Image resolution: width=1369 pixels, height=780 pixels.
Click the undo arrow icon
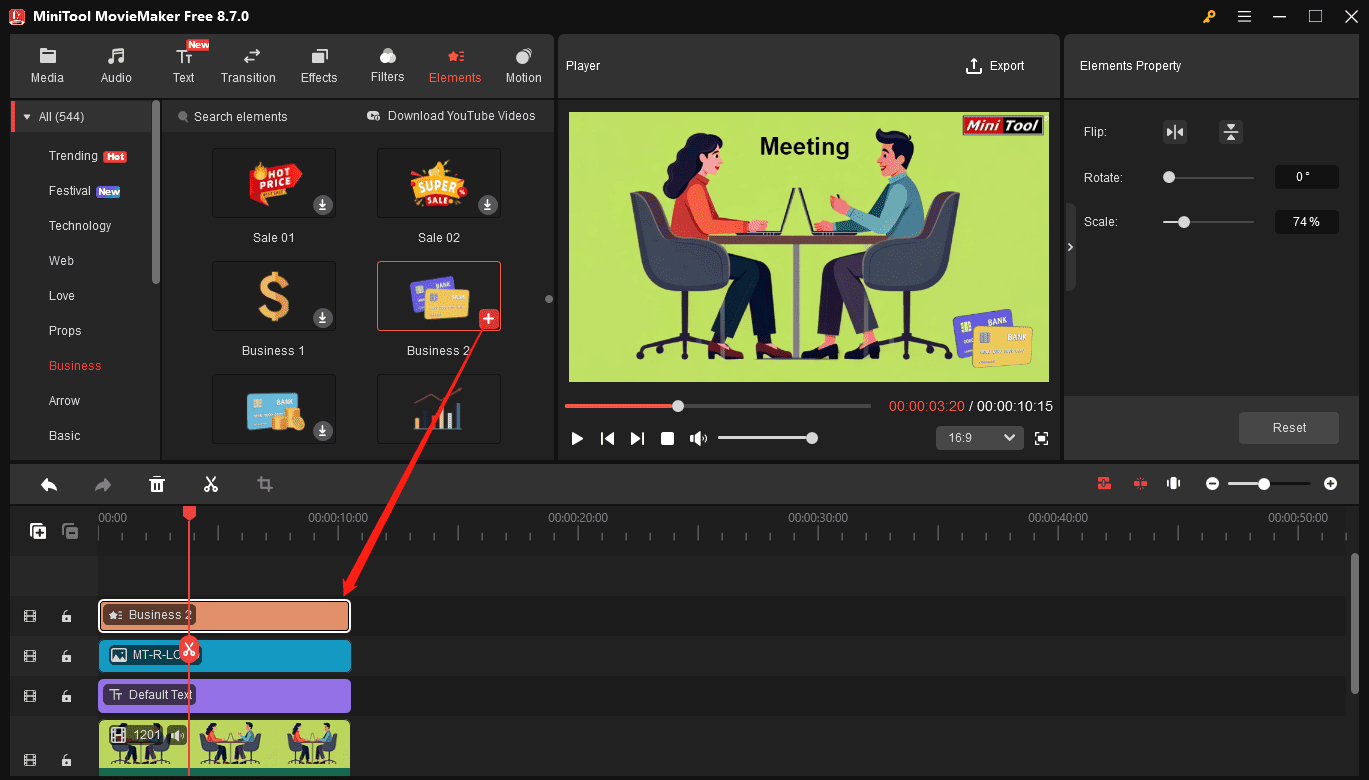tap(49, 484)
